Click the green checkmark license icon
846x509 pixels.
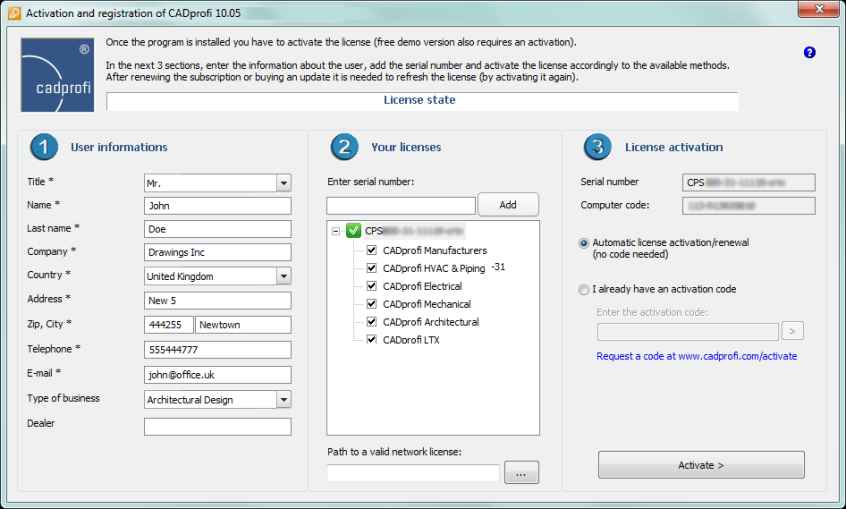tap(354, 231)
